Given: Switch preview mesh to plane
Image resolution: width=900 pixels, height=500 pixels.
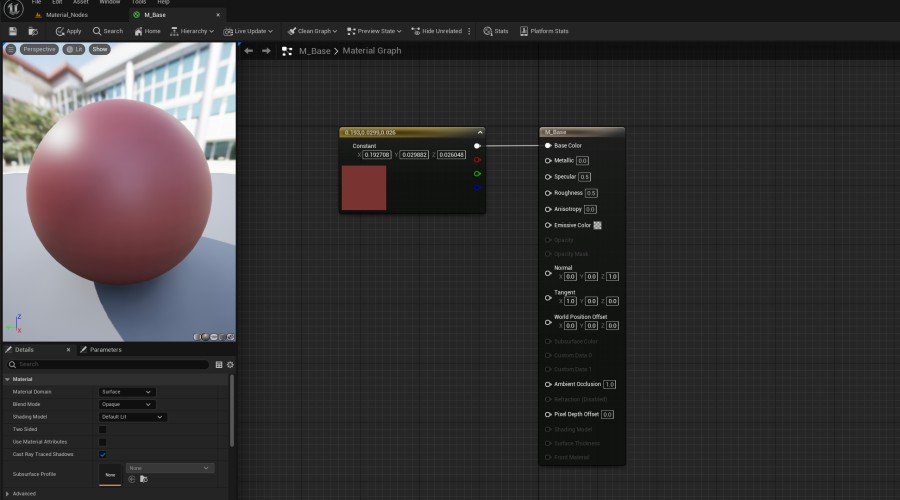Looking at the screenshot, I should (x=214, y=337).
